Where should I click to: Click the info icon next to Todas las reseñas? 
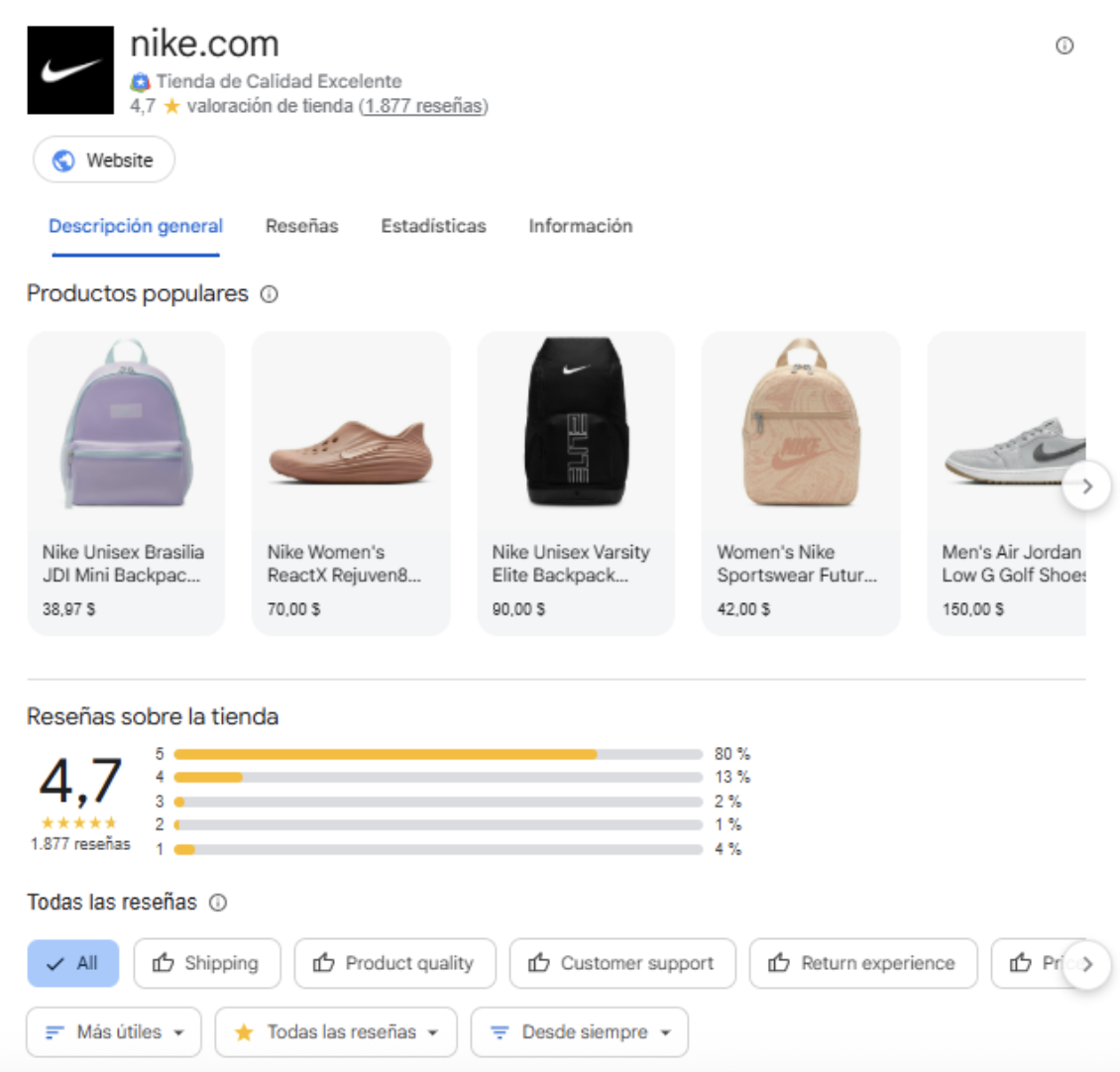tap(218, 903)
